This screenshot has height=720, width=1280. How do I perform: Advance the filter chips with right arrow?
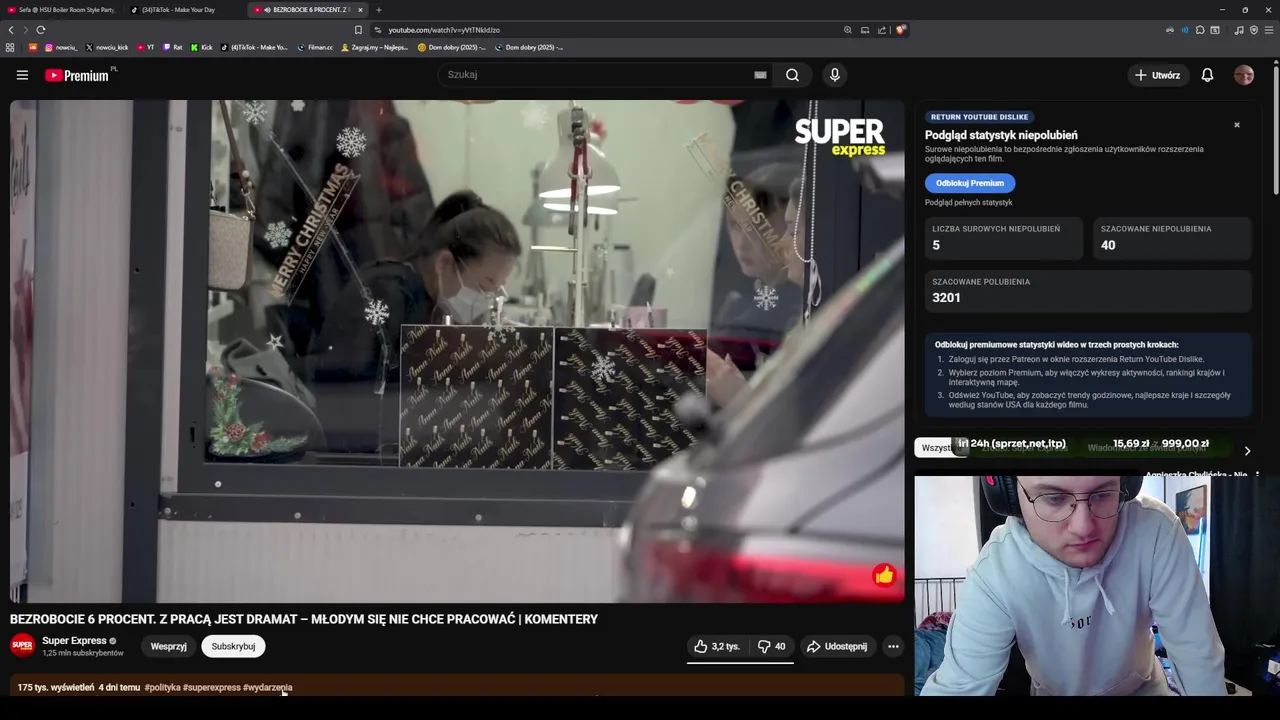pyautogui.click(x=1247, y=451)
